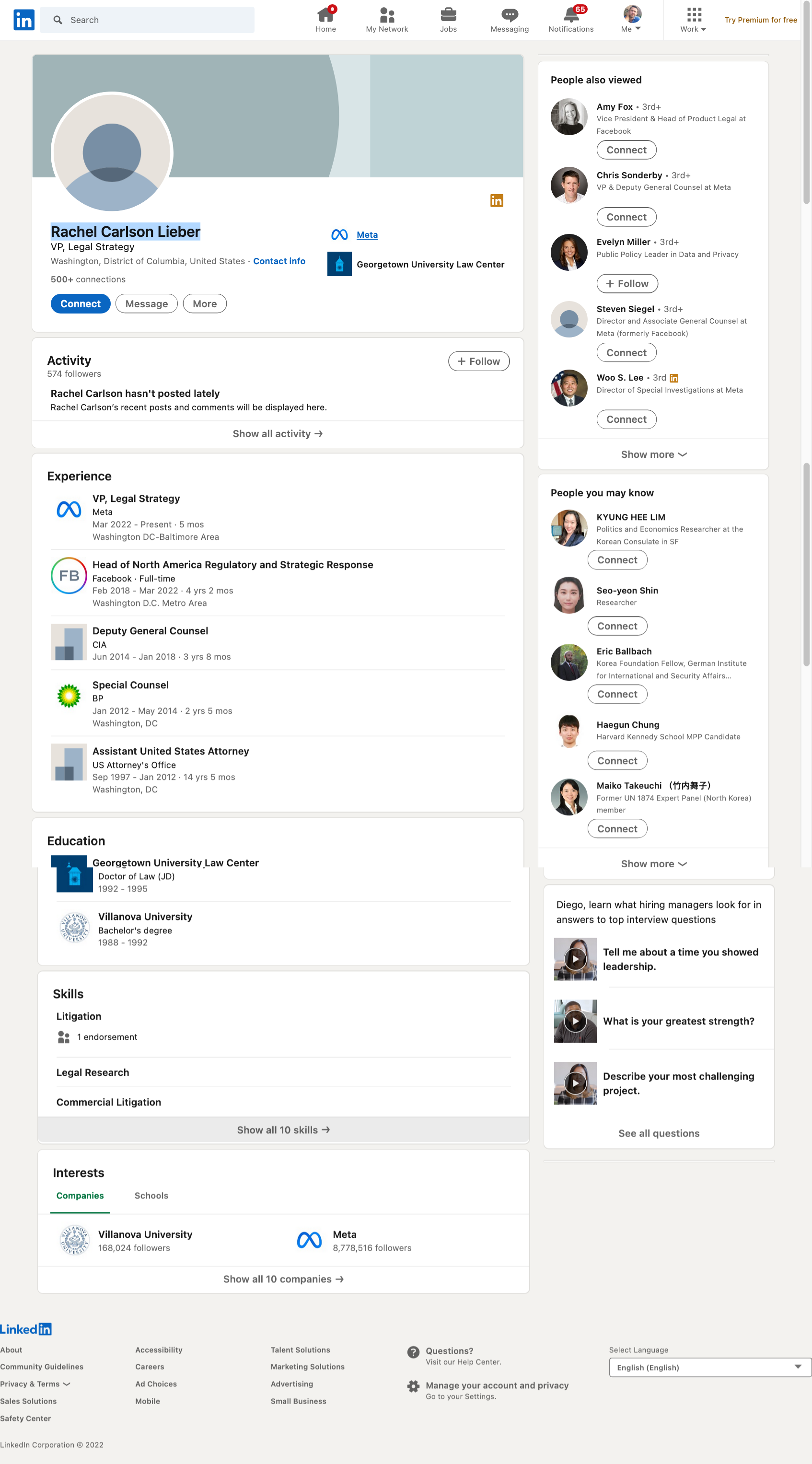The image size is (812, 1464).
Task: Click the FB logo in Experience
Action: tap(69, 576)
